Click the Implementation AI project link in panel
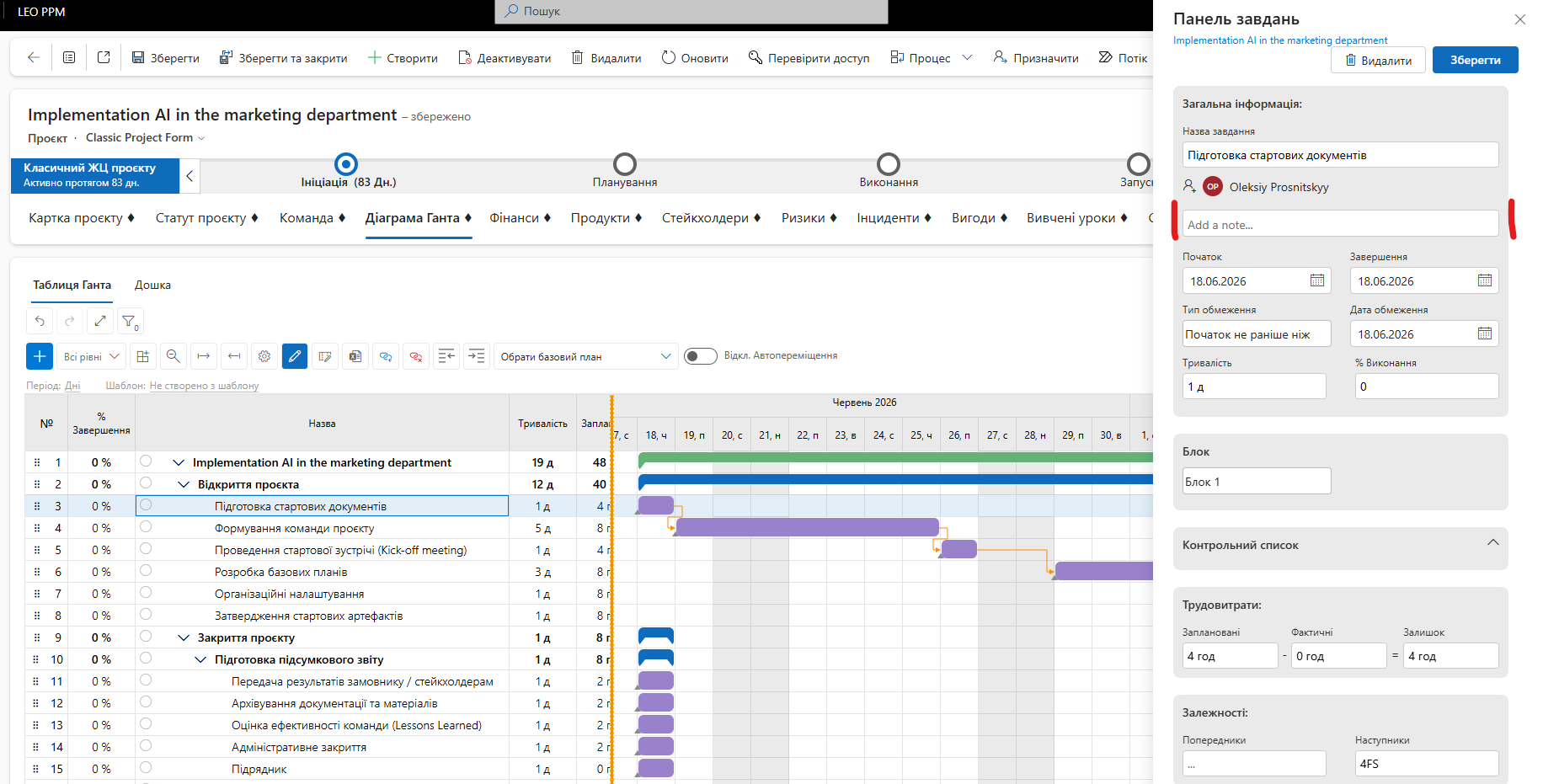 pyautogui.click(x=1280, y=40)
